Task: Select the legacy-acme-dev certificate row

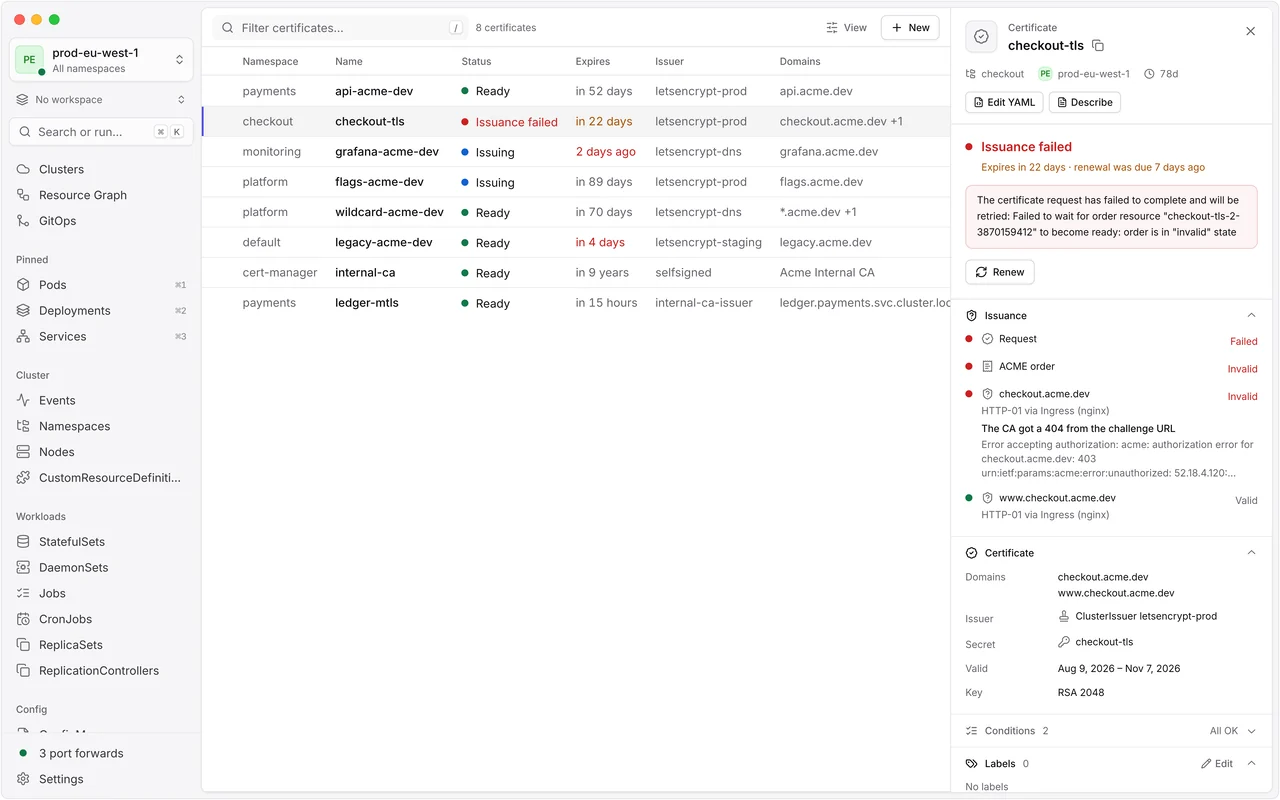Action: (576, 242)
